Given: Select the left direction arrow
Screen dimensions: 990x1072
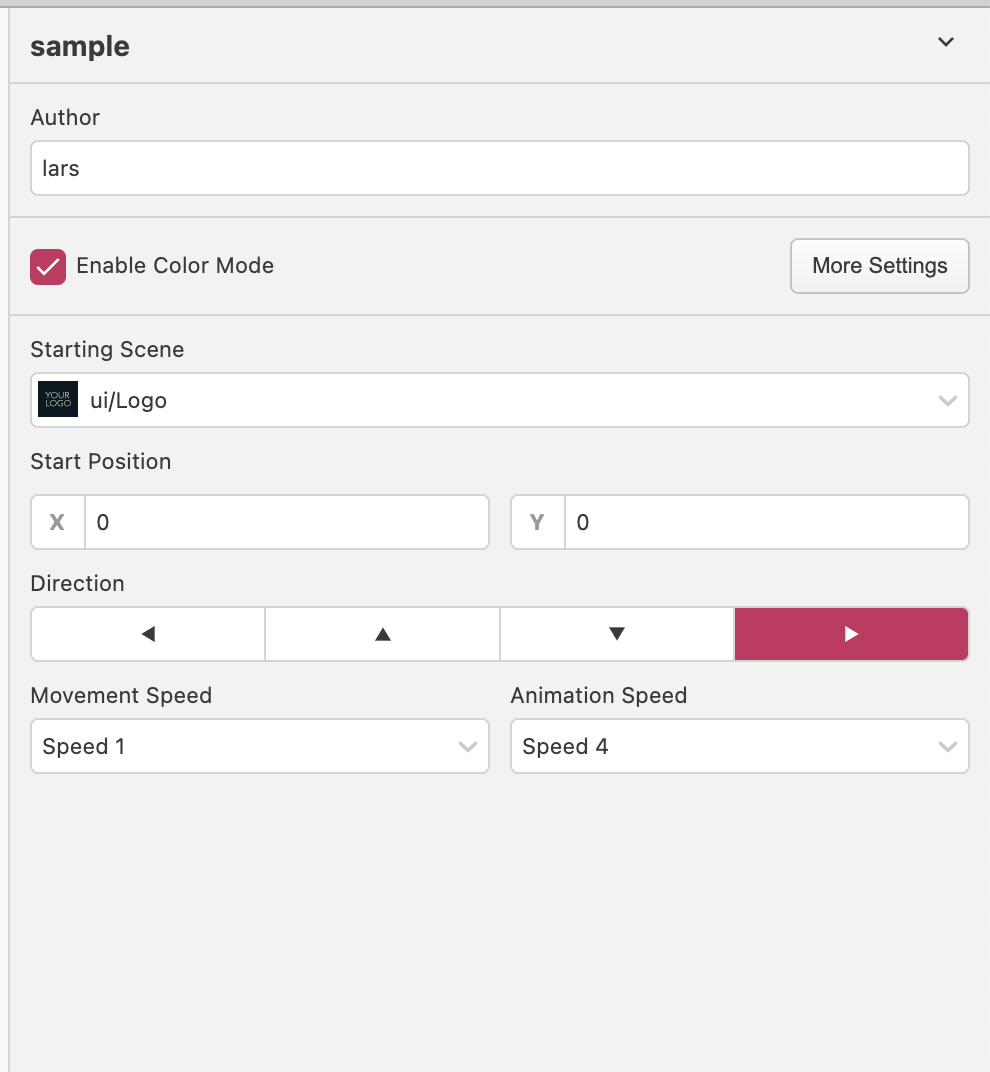Looking at the screenshot, I should coord(148,634).
